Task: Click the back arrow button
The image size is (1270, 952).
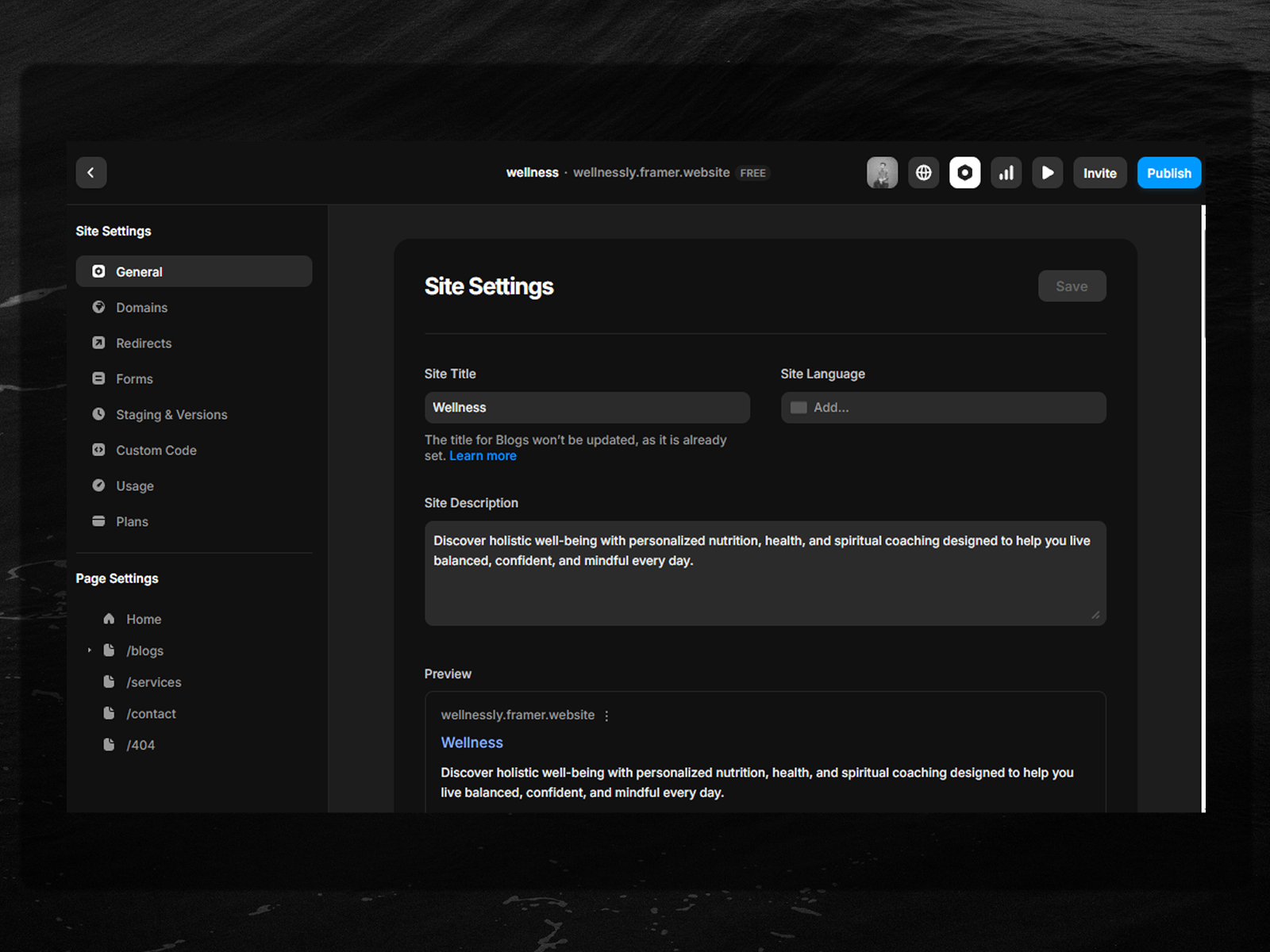Action: pos(91,173)
